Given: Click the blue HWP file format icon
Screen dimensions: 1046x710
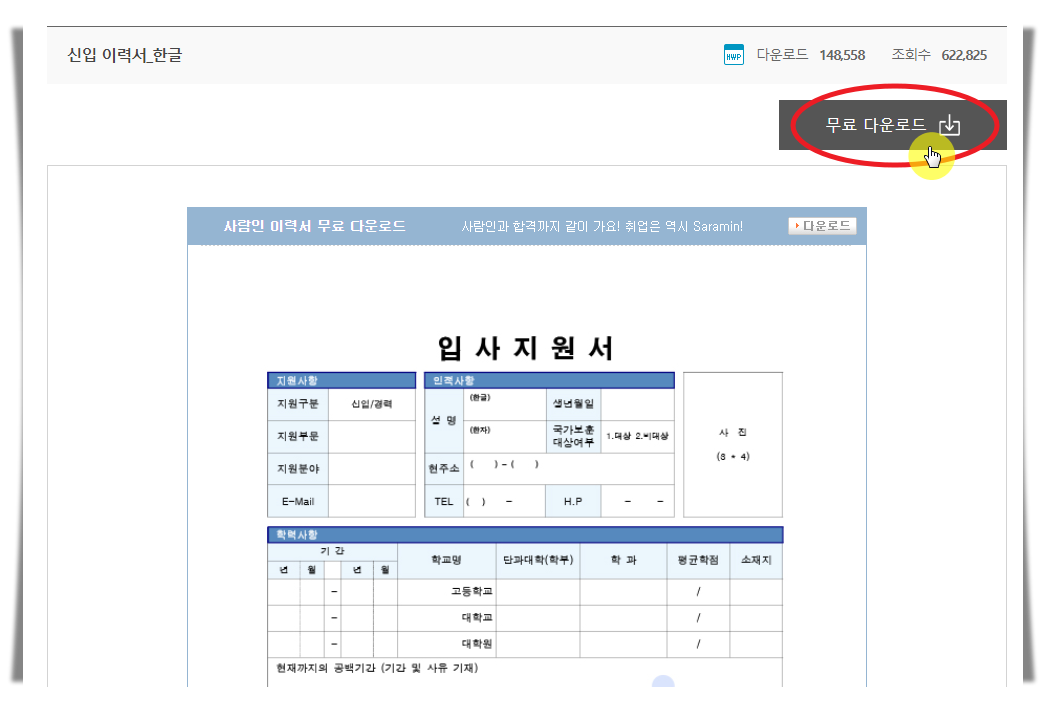Looking at the screenshot, I should tap(734, 54).
